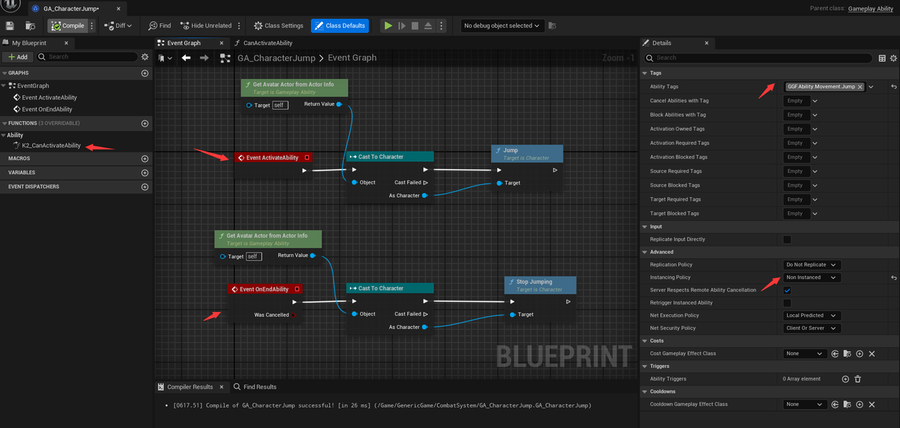Click the Browse to asset icon in the toolbar
This screenshot has height=428, width=900.
[30, 26]
